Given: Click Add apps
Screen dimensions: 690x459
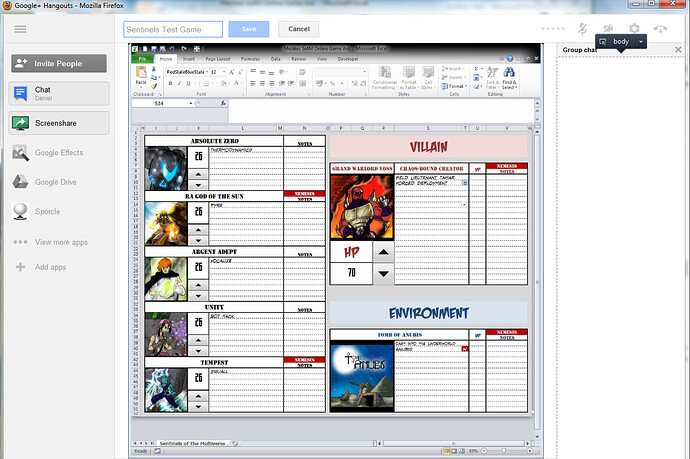Looking at the screenshot, I should pyautogui.click(x=41, y=267).
